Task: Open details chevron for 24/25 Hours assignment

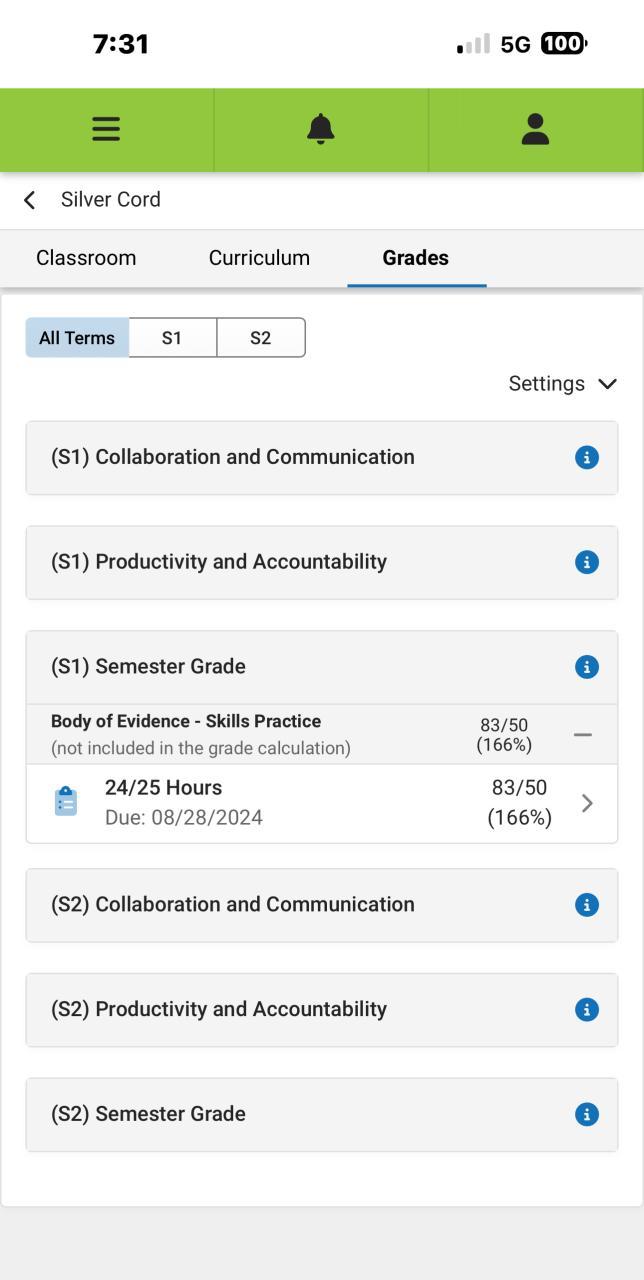Action: (x=587, y=803)
